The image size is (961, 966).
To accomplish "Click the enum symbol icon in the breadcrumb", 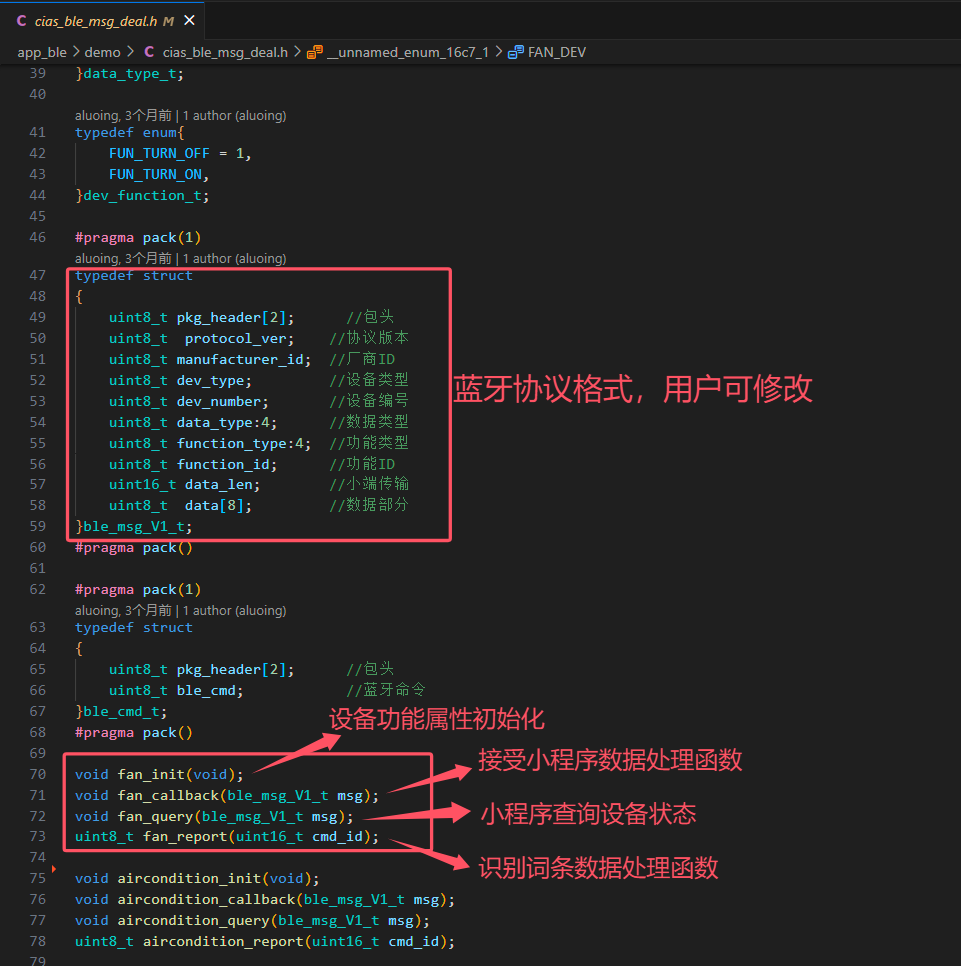I will pos(315,52).
